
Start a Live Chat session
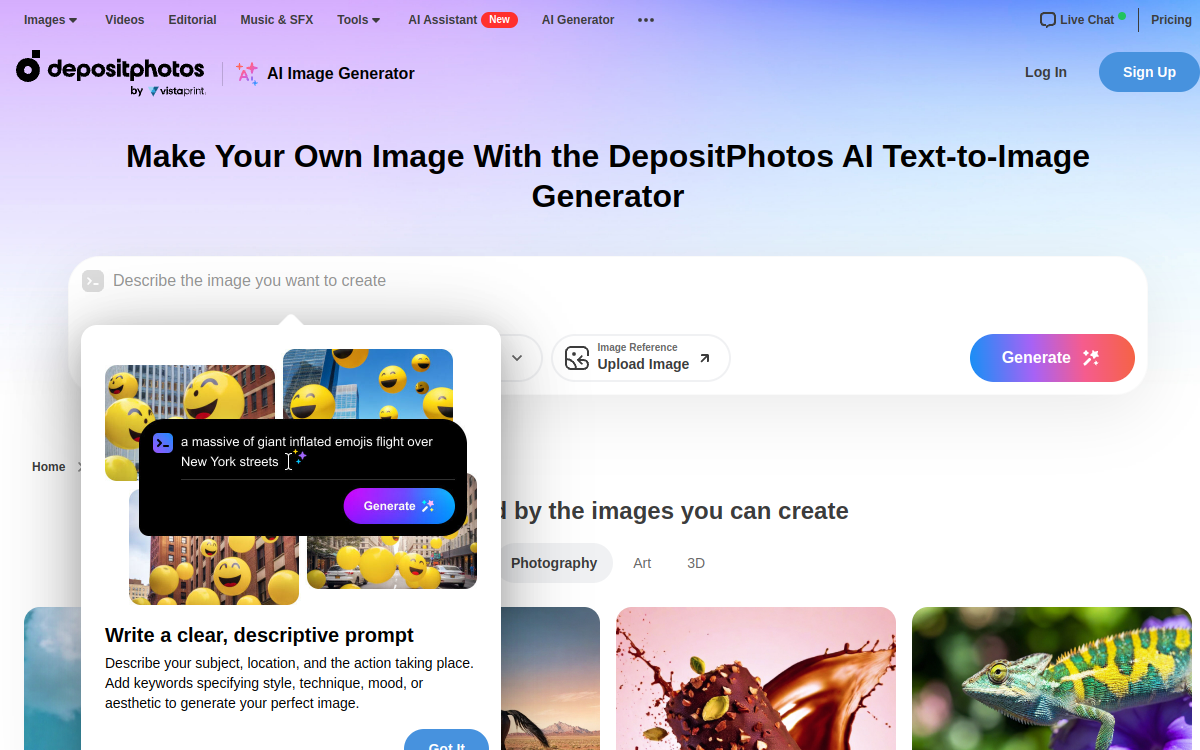1083,20
